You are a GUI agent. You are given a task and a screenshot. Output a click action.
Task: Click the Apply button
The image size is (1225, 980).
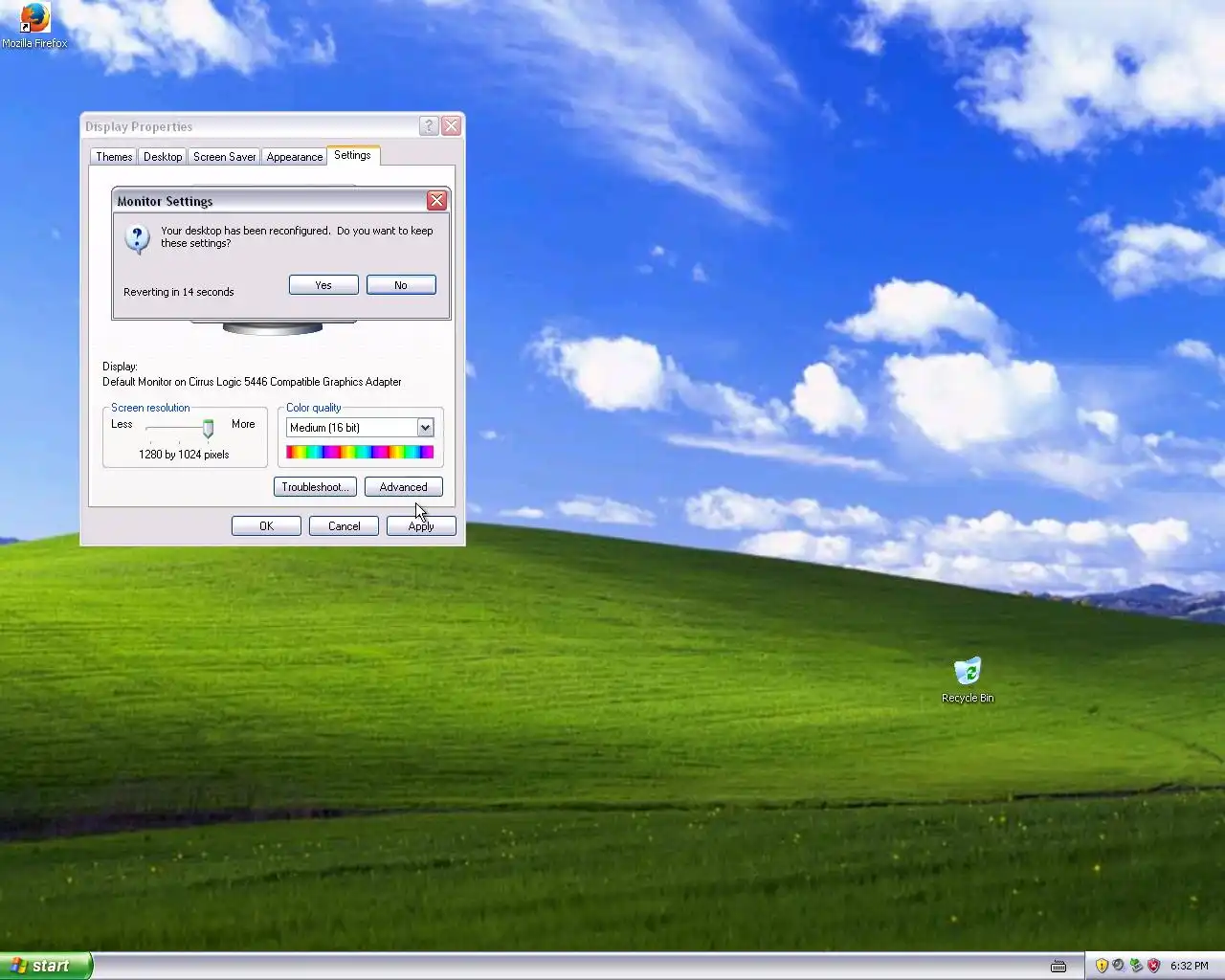pyautogui.click(x=421, y=526)
